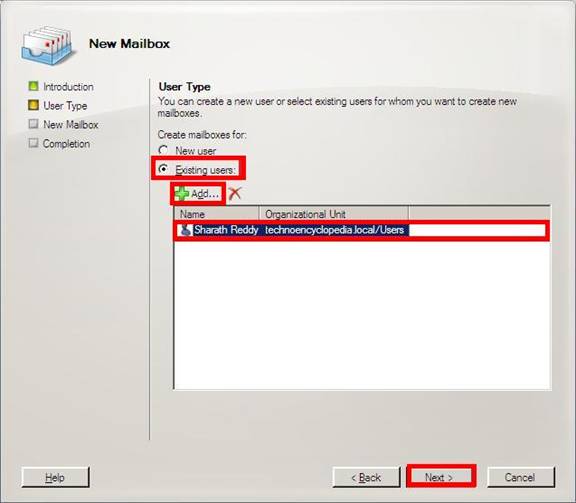
Task: Click the green Introduction step indicator
Action: pyautogui.click(x=33, y=86)
